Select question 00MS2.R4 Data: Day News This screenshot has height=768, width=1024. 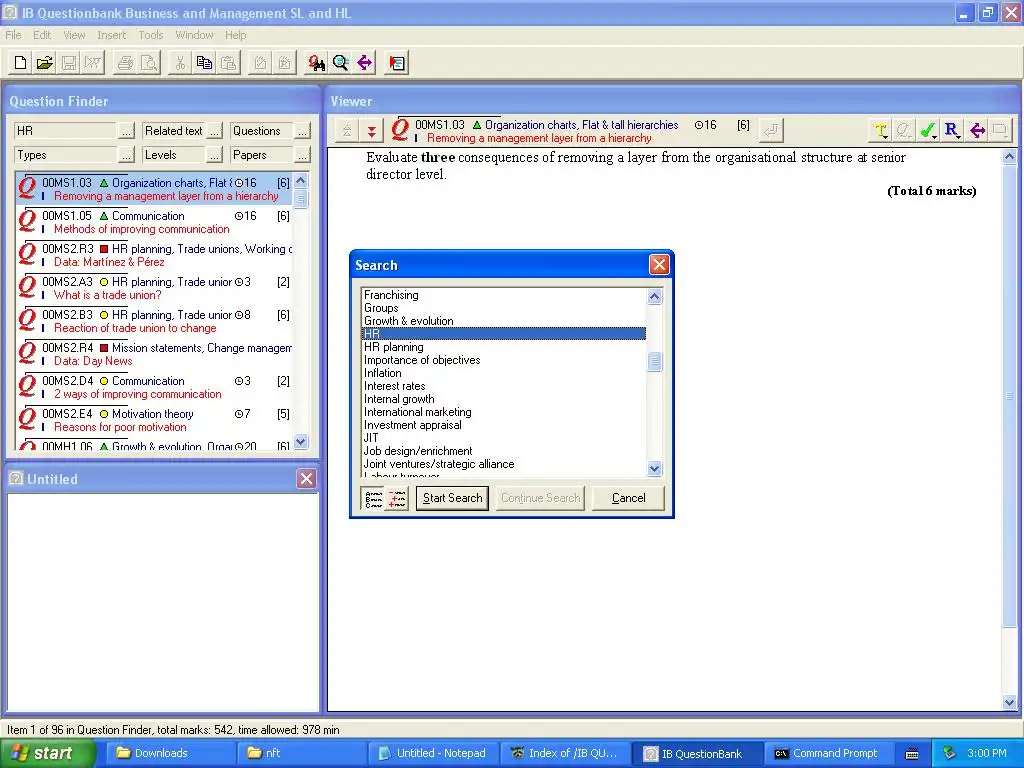click(x=154, y=354)
